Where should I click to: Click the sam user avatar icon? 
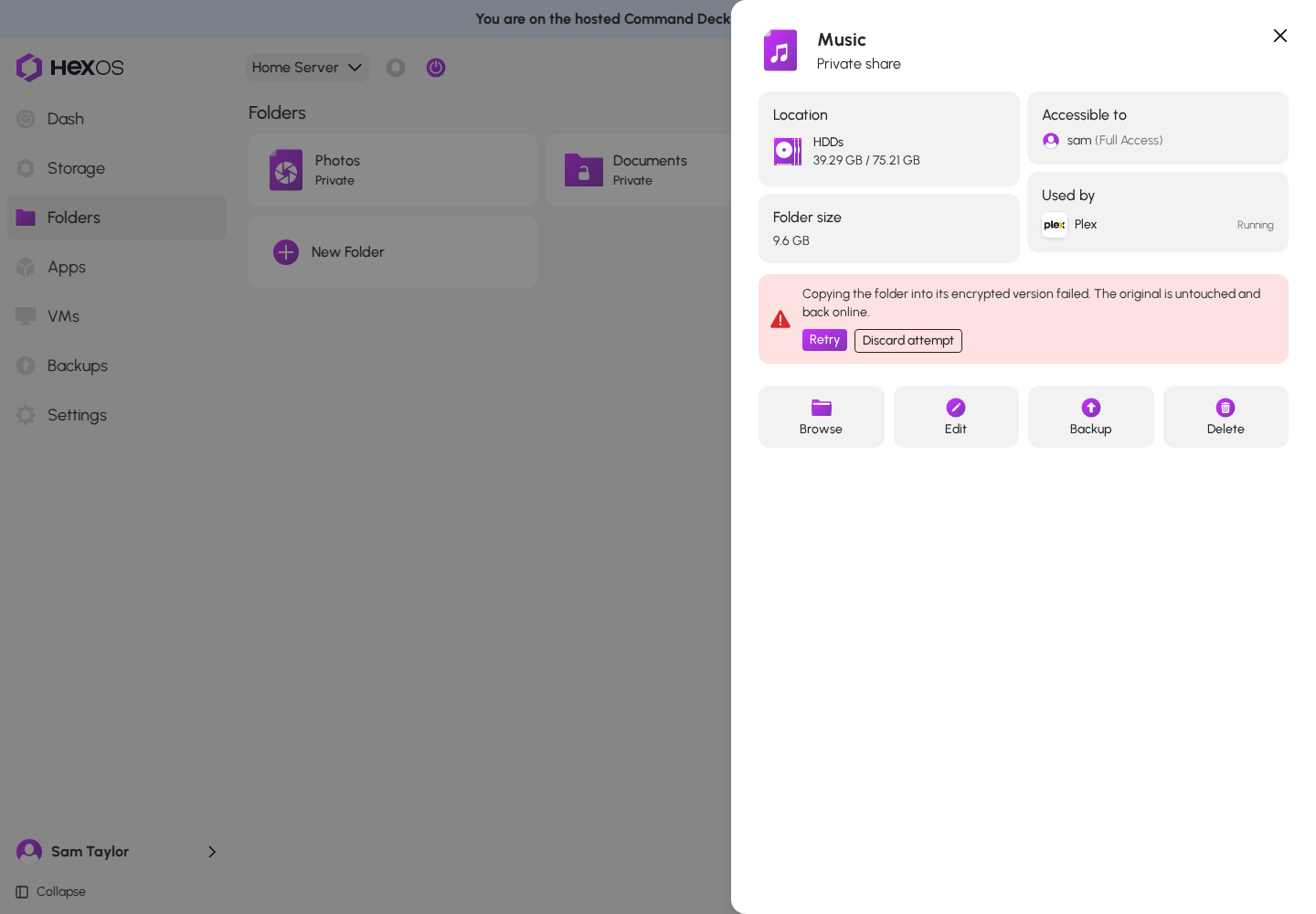tap(1051, 141)
